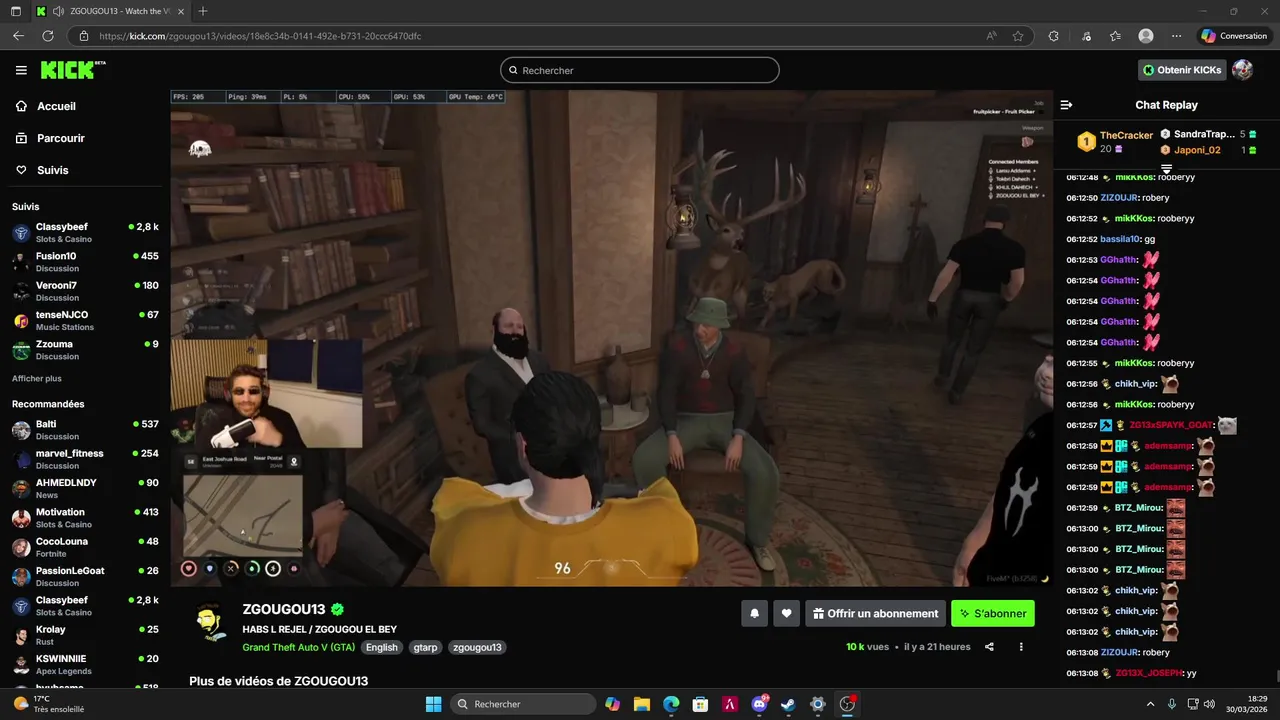Open CocoLouna recommended channel
The width and height of the screenshot is (1280, 720).
(x=85, y=547)
